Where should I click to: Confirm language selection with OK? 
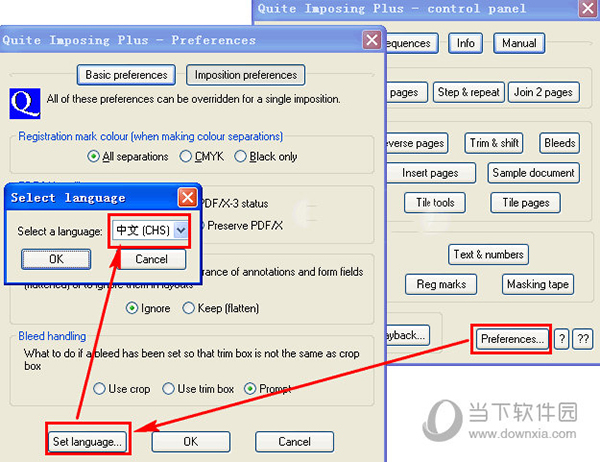56,259
